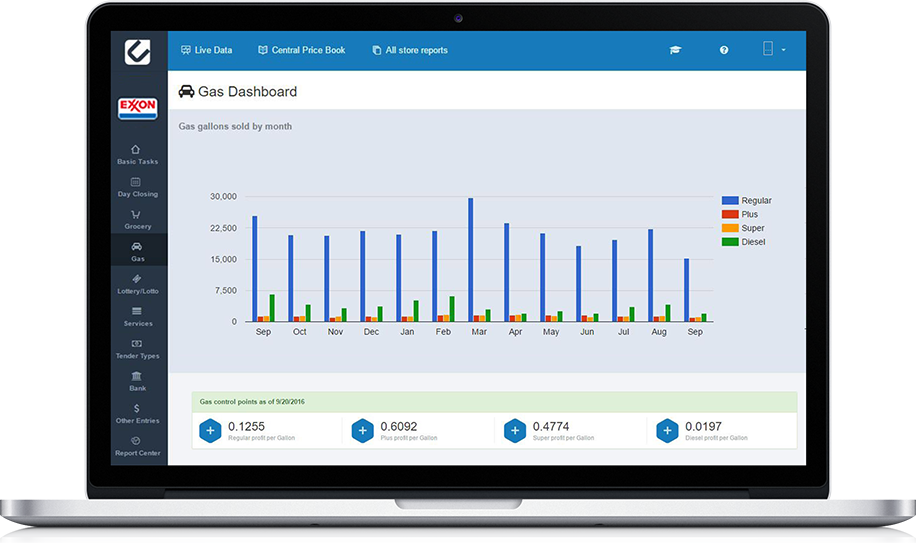Click the plus button for Diesel profit
The image size is (916, 543).
(667, 431)
